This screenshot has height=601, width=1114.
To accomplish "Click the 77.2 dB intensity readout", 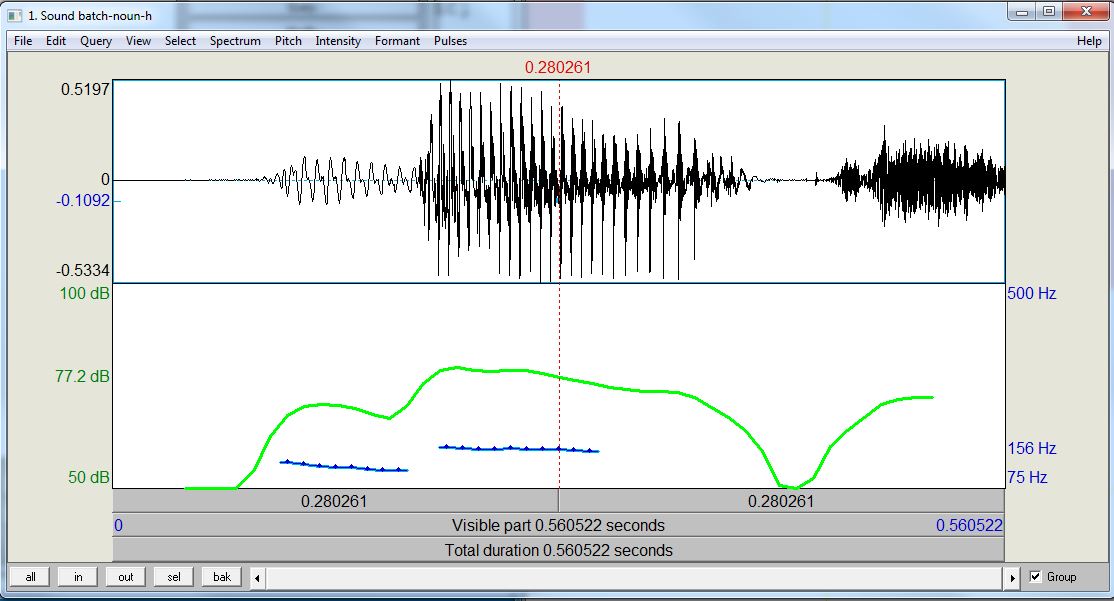I will [82, 376].
